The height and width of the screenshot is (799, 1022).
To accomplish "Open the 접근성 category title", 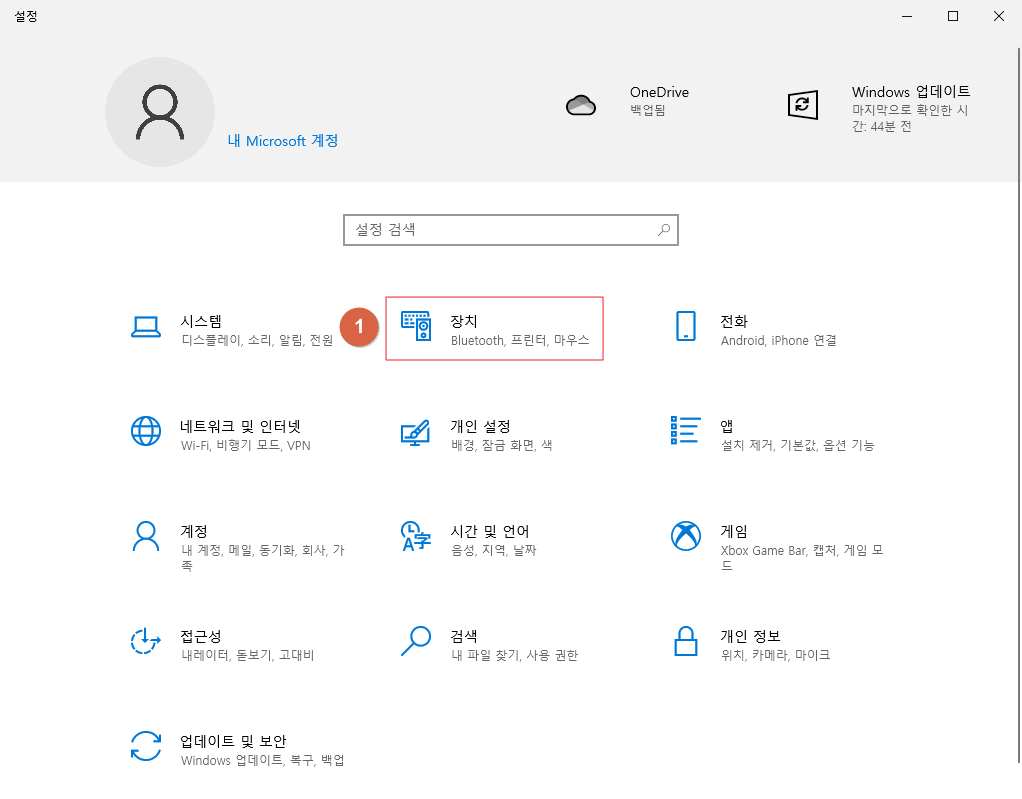I will pyautogui.click(x=201, y=636).
